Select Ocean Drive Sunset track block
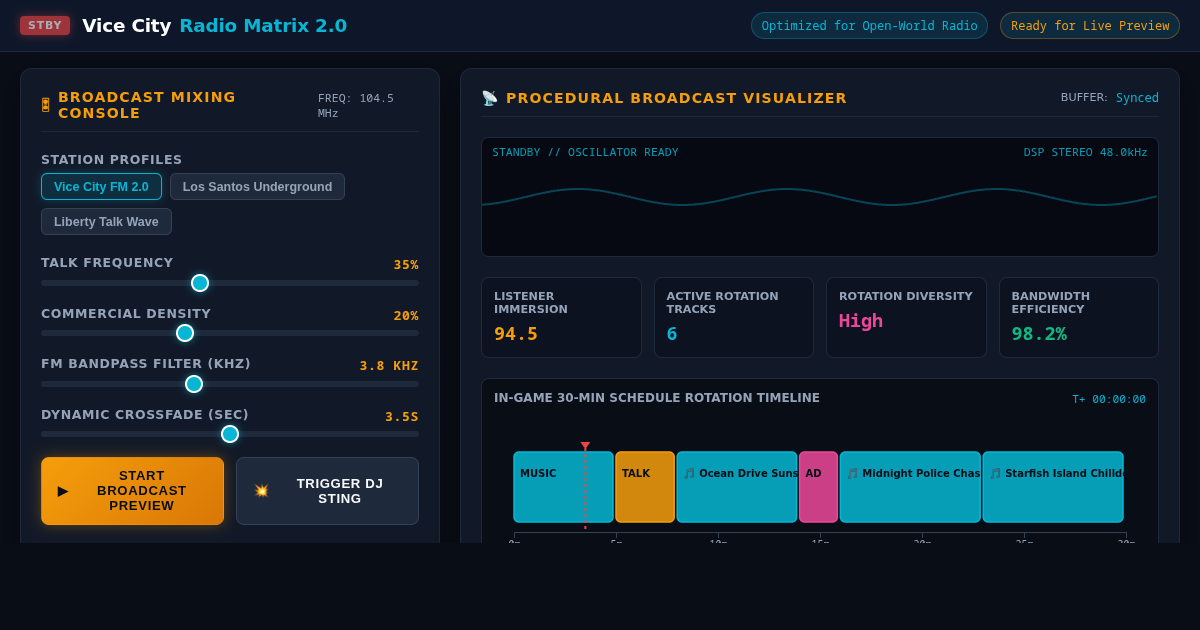1200x630 pixels. click(737, 487)
